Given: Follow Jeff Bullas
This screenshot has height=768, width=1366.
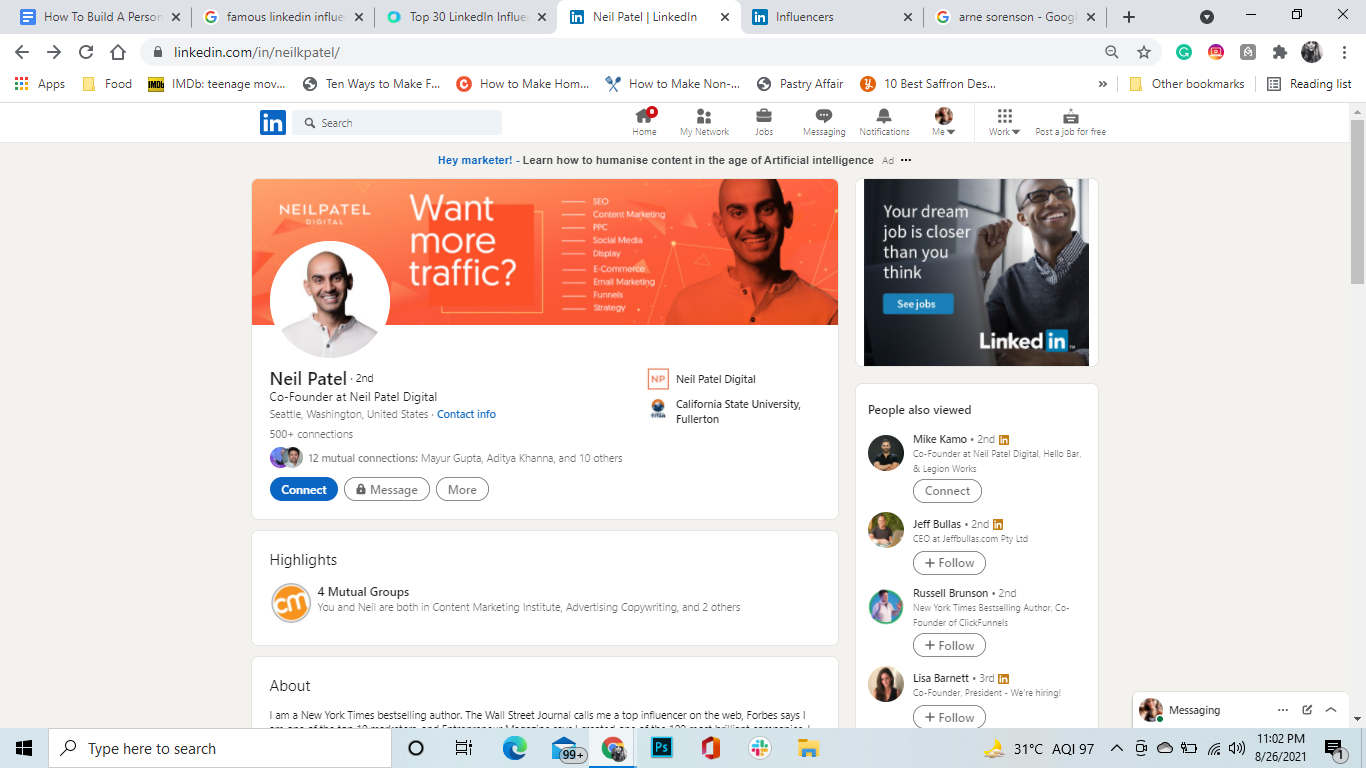Looking at the screenshot, I should click(949, 563).
